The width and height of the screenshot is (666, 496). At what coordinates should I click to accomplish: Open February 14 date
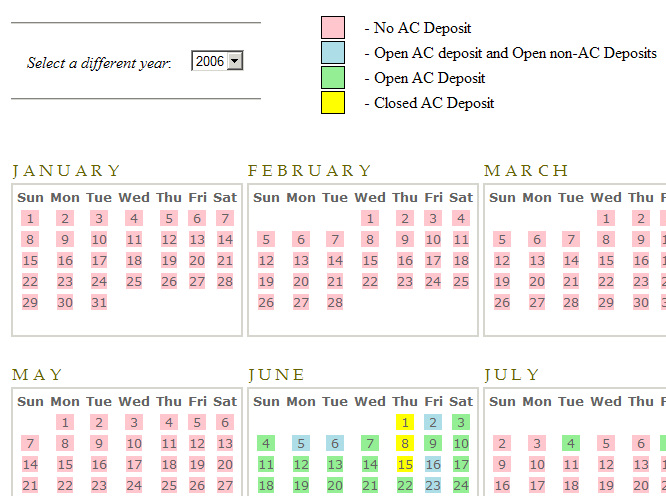click(335, 261)
